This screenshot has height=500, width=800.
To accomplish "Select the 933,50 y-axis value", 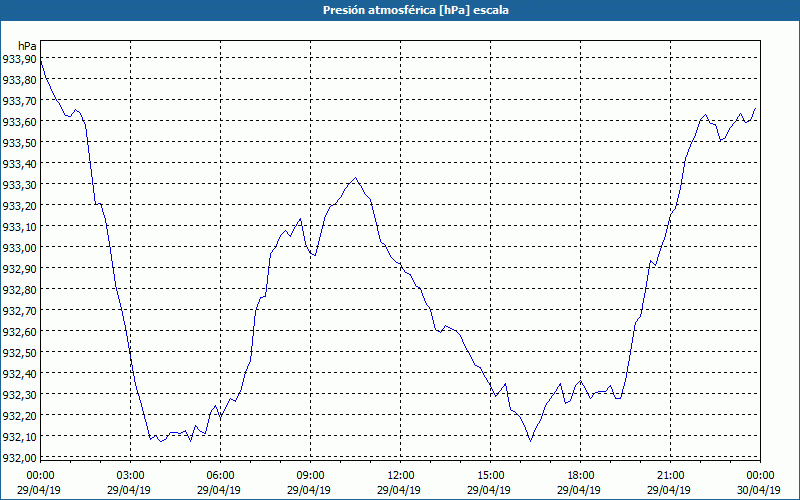I will [19, 143].
